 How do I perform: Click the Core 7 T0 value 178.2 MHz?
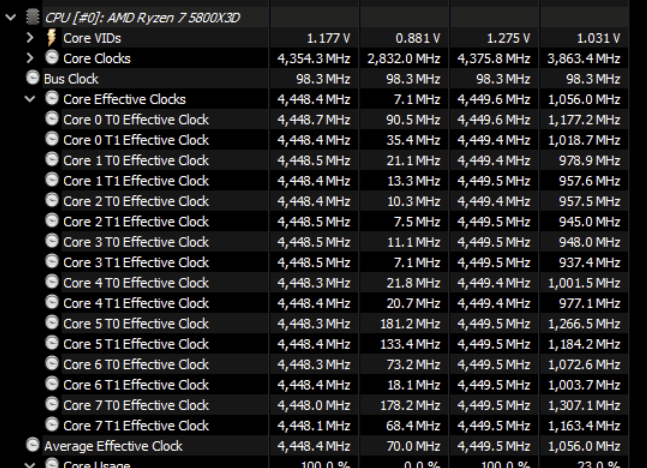pyautogui.click(x=410, y=406)
